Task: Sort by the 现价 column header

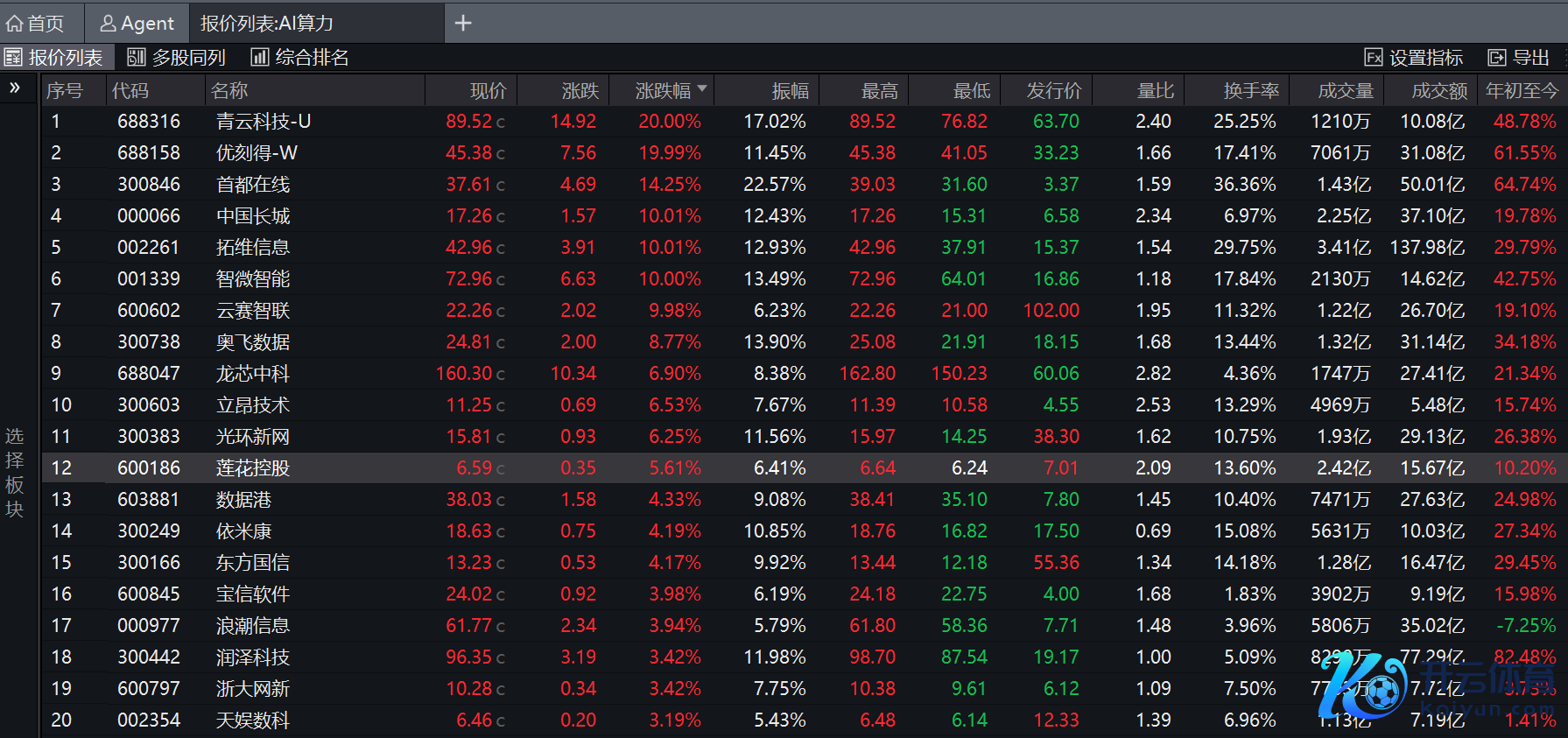Action: 488,91
